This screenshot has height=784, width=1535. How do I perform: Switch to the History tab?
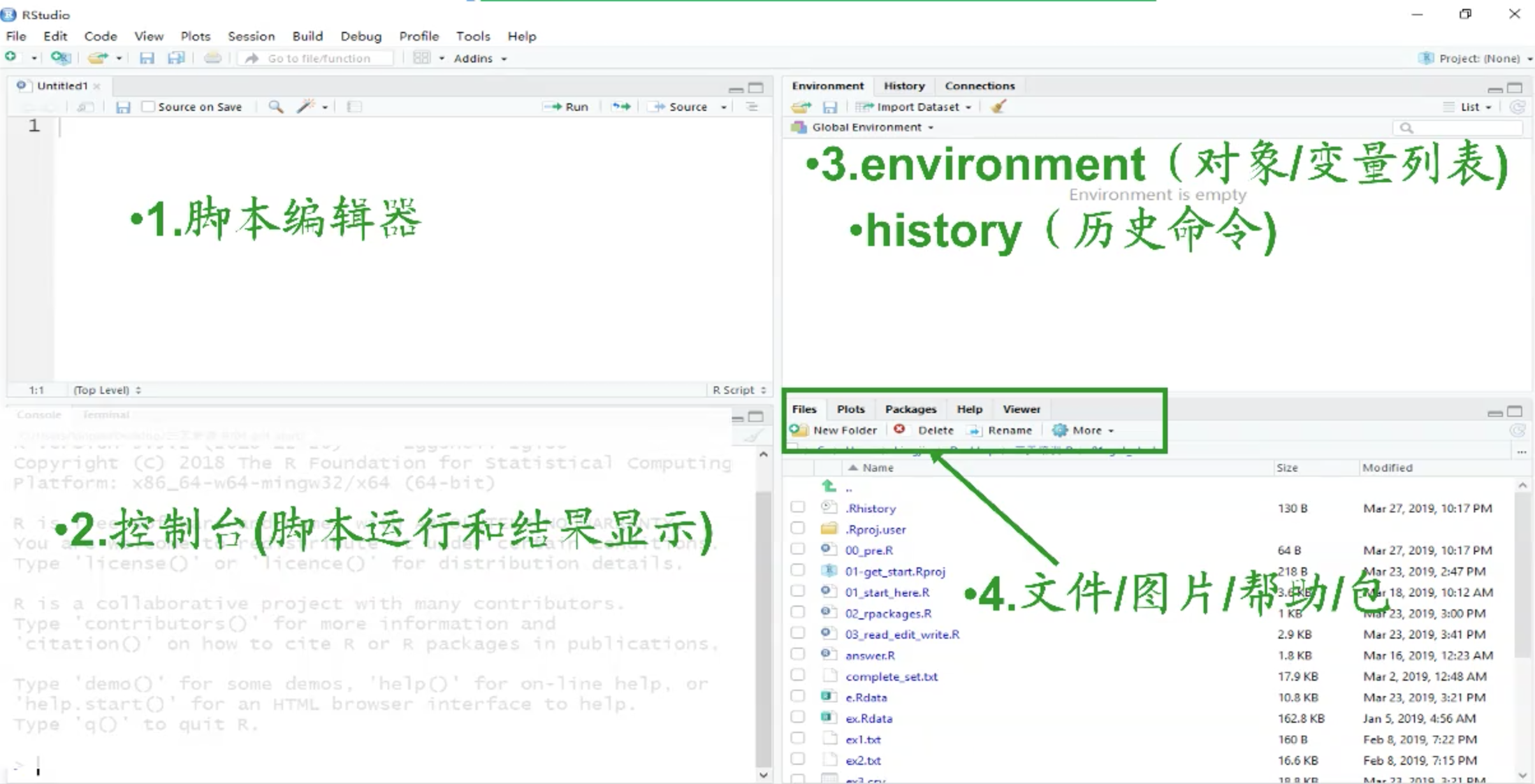[x=903, y=85]
